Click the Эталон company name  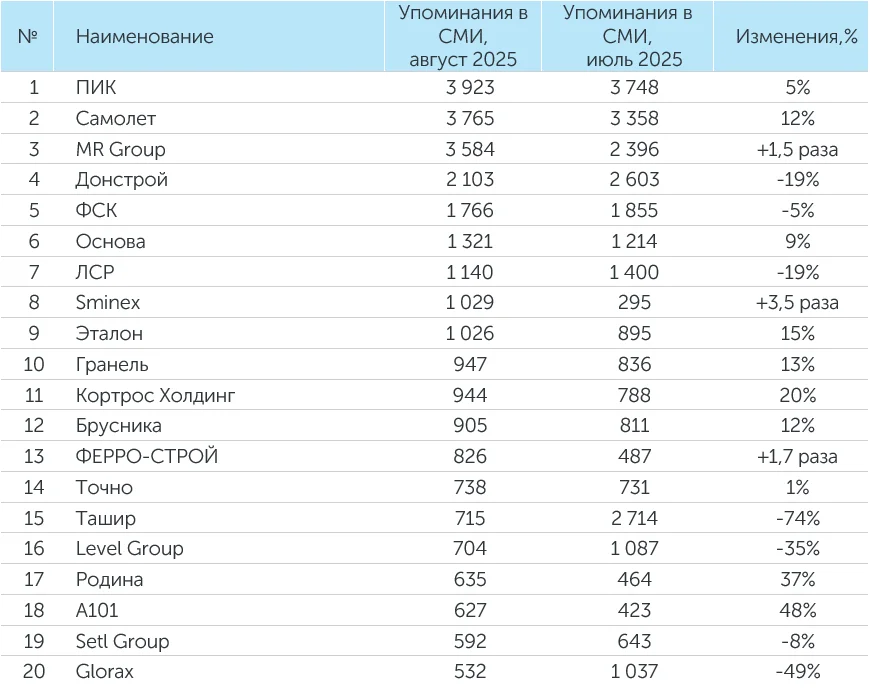tap(109, 334)
